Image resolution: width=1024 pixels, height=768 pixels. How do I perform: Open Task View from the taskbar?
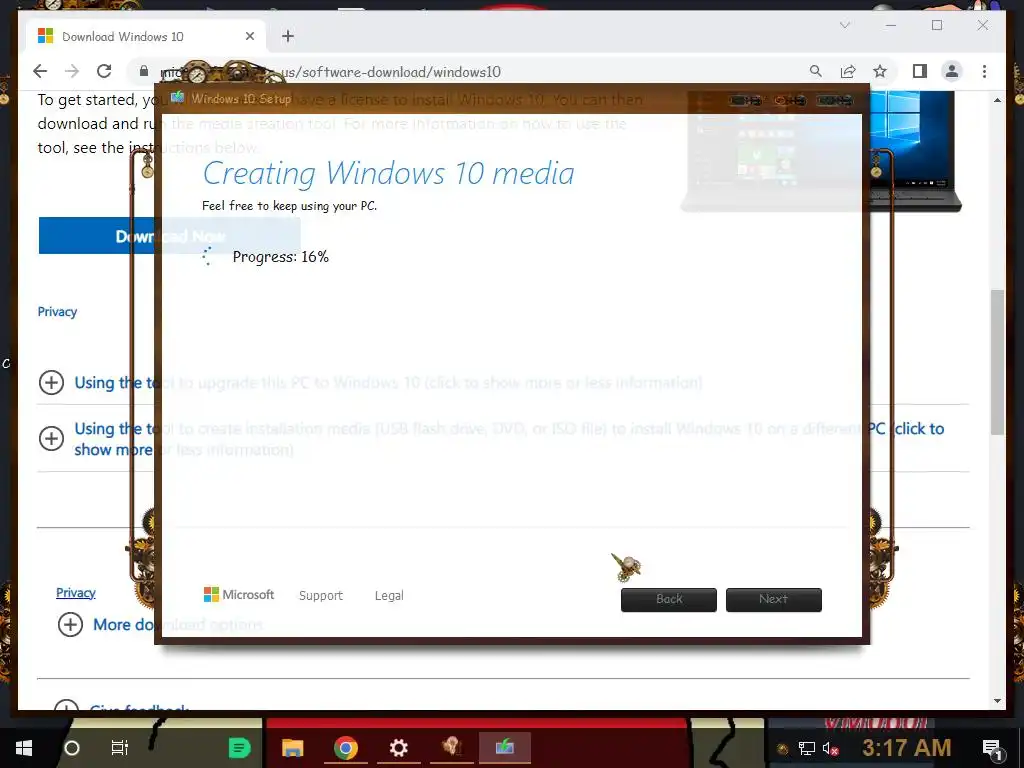tap(120, 748)
